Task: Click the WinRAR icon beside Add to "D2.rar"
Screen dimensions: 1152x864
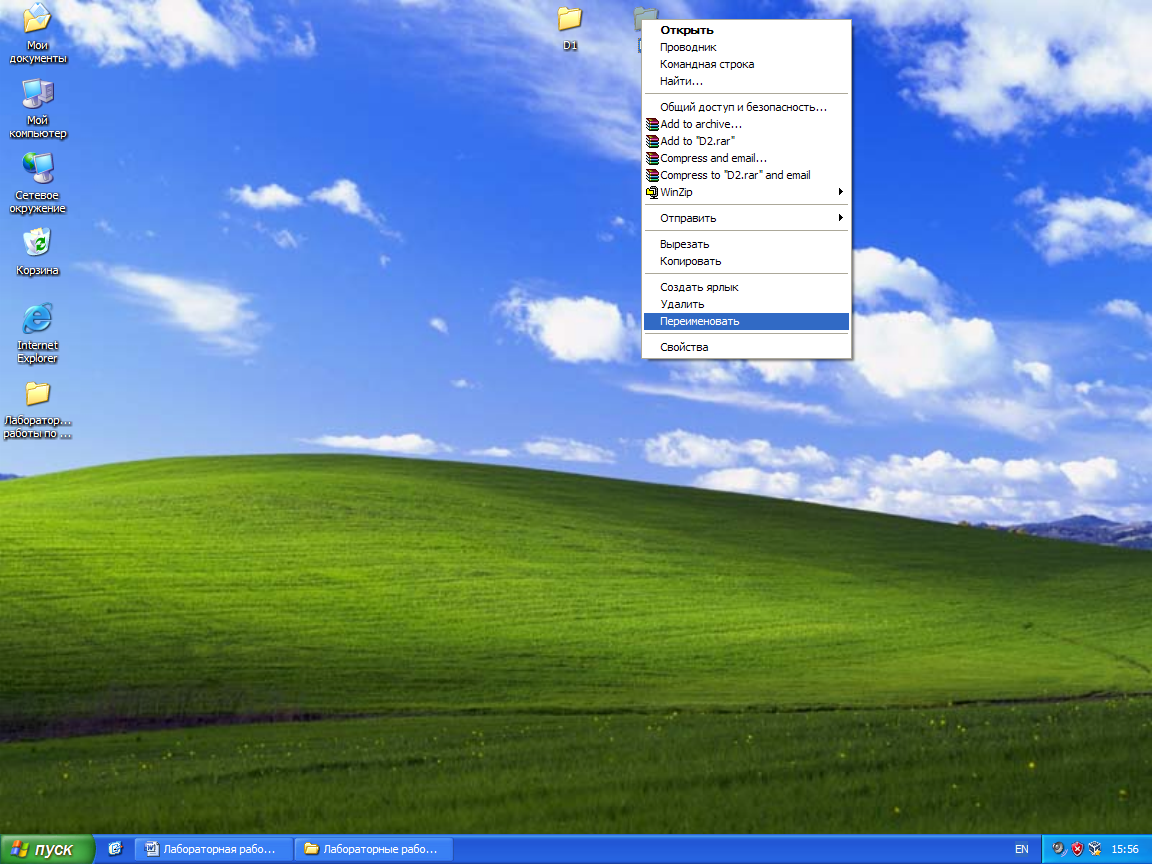Action: [x=652, y=141]
